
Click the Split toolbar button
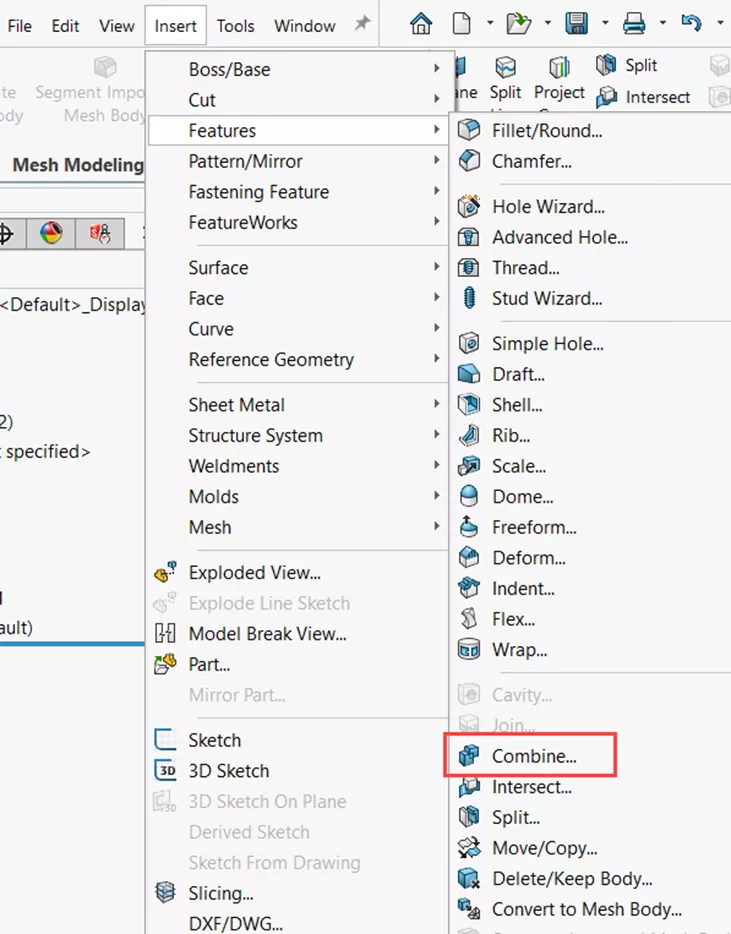point(628,65)
